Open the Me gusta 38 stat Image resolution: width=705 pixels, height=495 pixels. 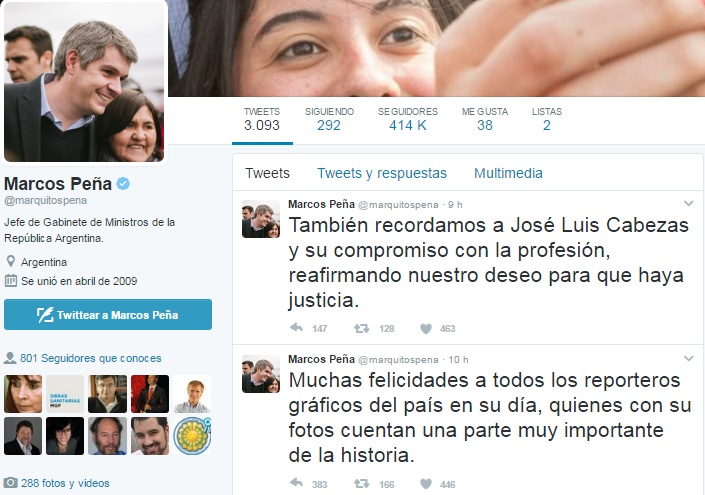[485, 119]
